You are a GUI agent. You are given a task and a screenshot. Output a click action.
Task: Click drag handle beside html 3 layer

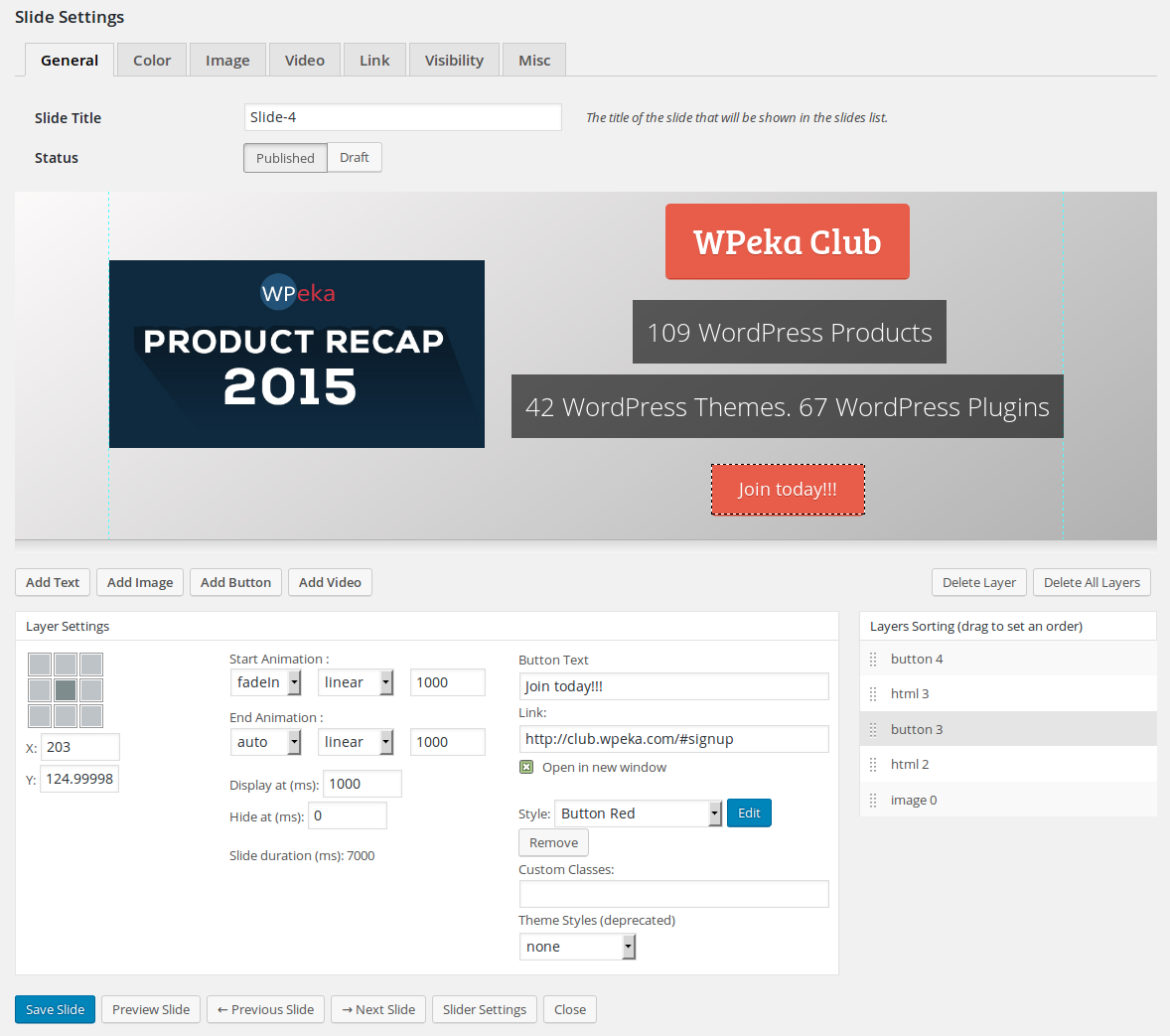tap(873, 694)
